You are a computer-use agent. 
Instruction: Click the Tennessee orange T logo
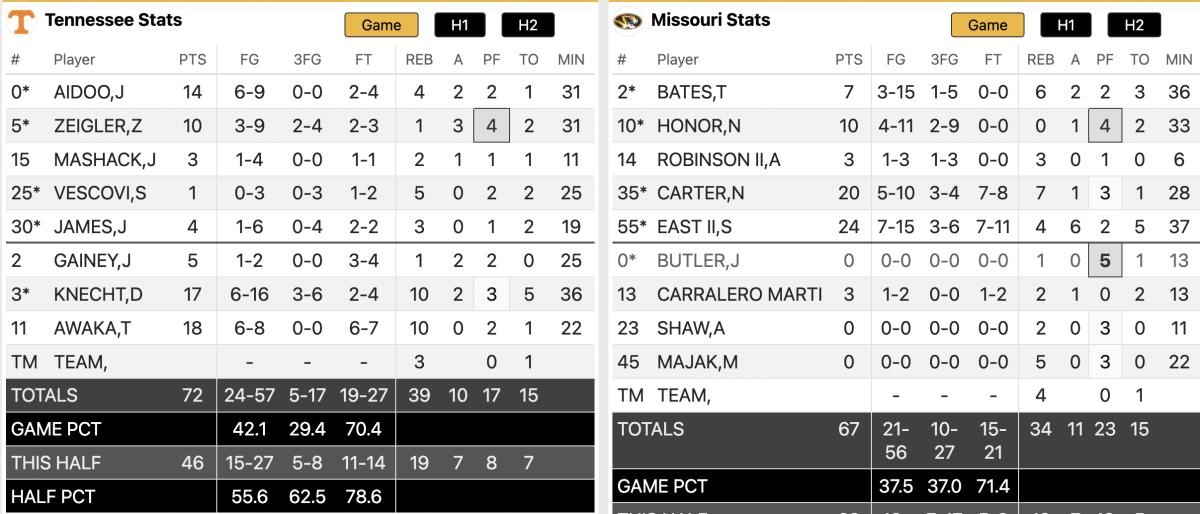pos(22,21)
